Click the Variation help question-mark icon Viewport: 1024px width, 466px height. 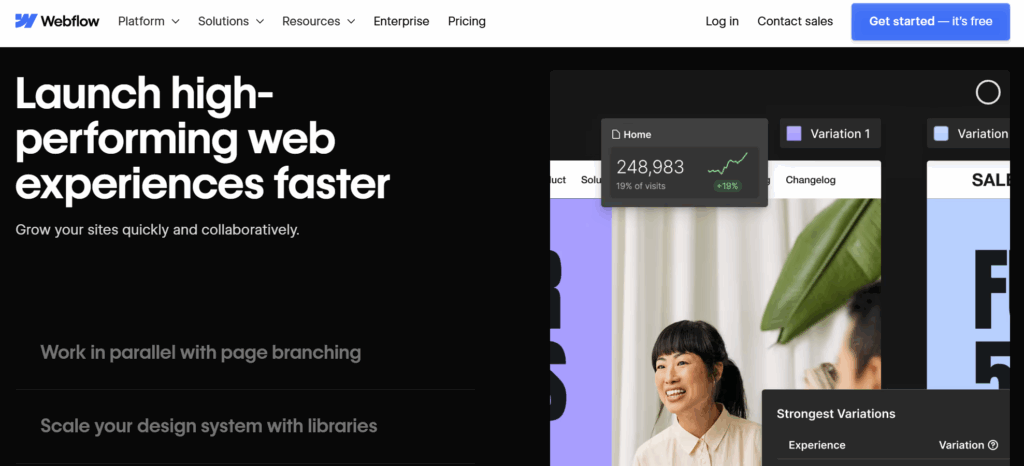[993, 445]
